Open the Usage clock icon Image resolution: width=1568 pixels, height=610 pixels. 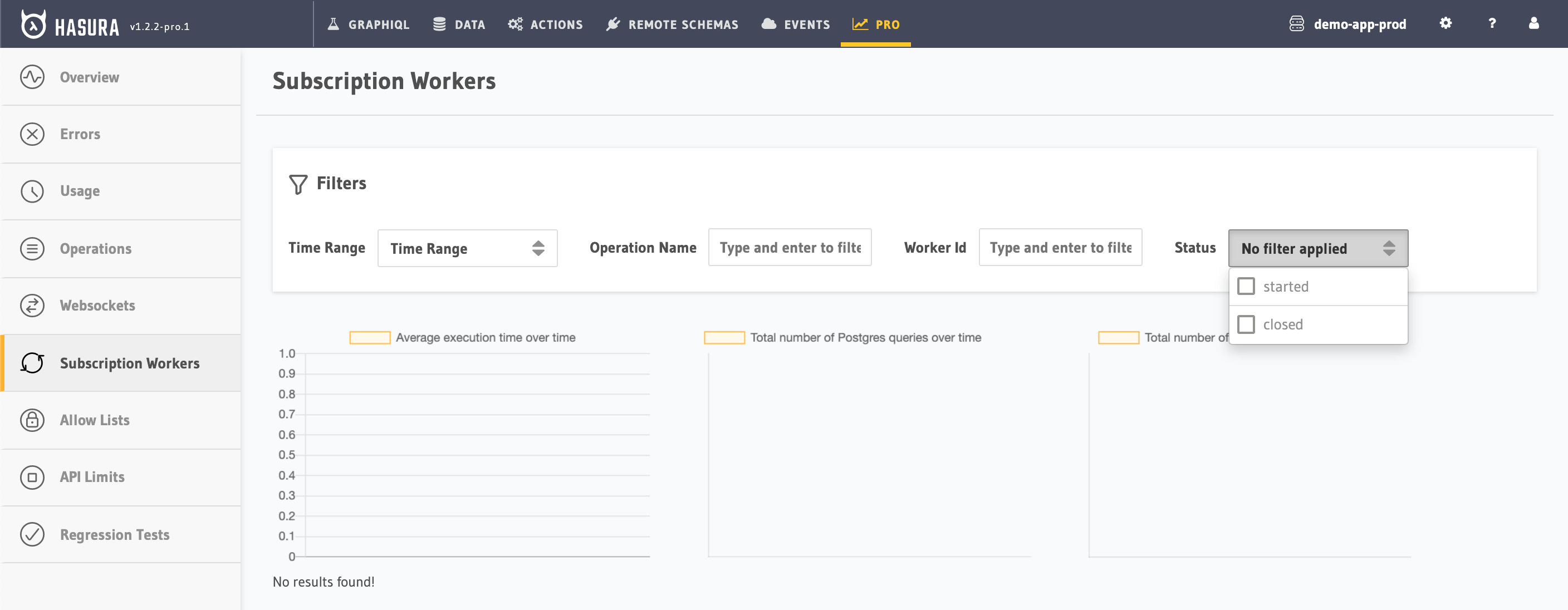(x=32, y=191)
